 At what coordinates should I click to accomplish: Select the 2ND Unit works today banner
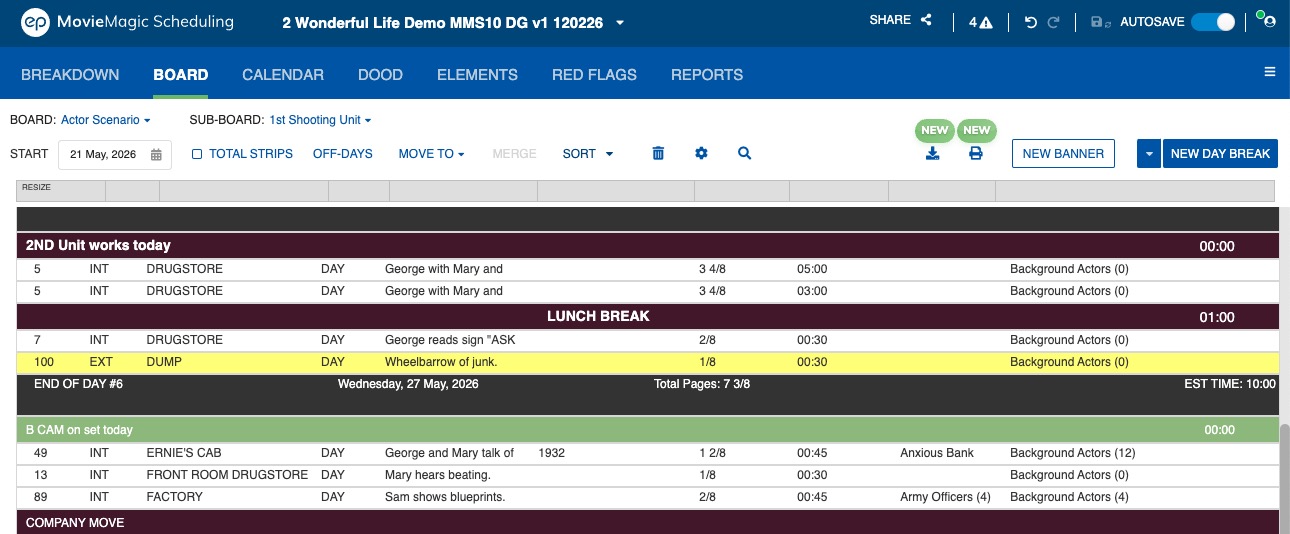pyautogui.click(x=648, y=245)
